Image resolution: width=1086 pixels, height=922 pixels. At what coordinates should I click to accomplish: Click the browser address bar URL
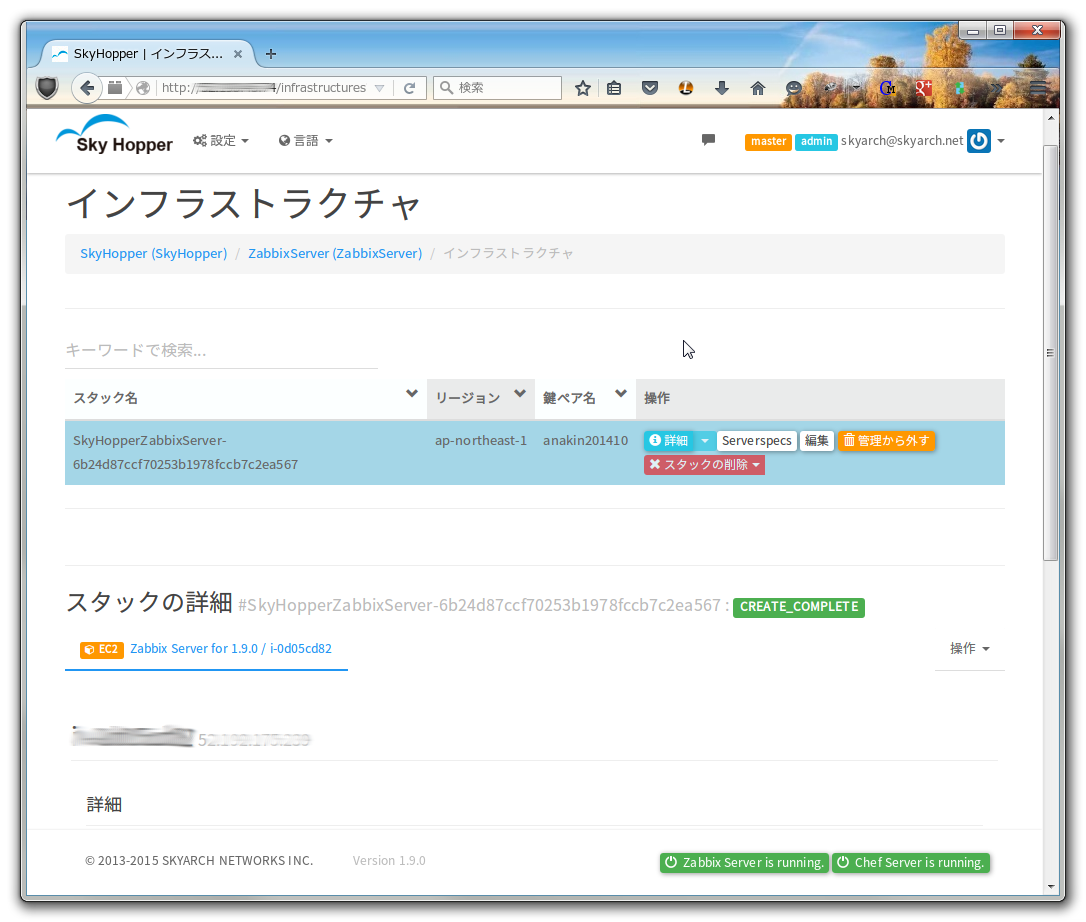263,88
